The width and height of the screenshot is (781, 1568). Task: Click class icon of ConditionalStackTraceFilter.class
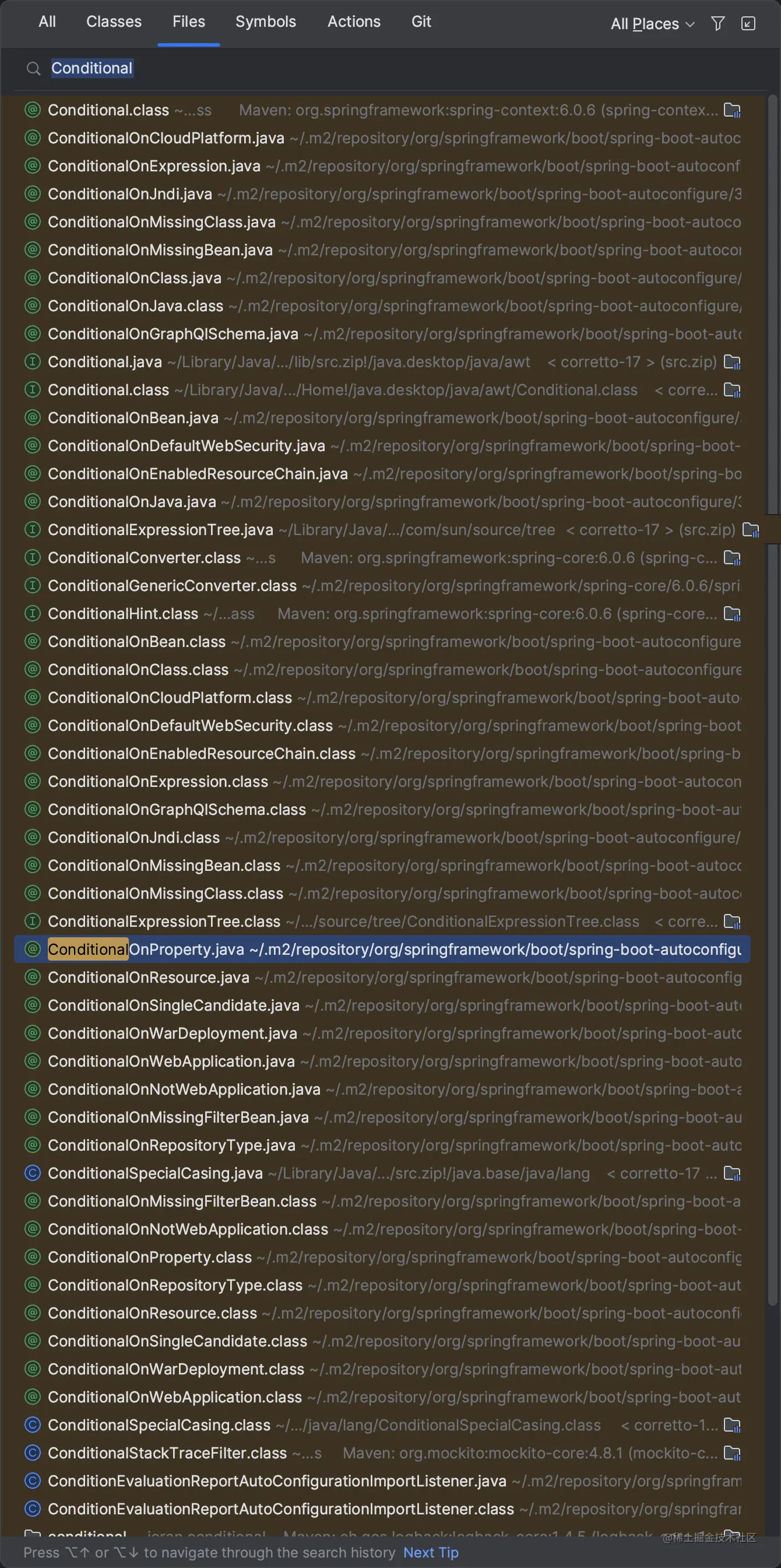32,1454
